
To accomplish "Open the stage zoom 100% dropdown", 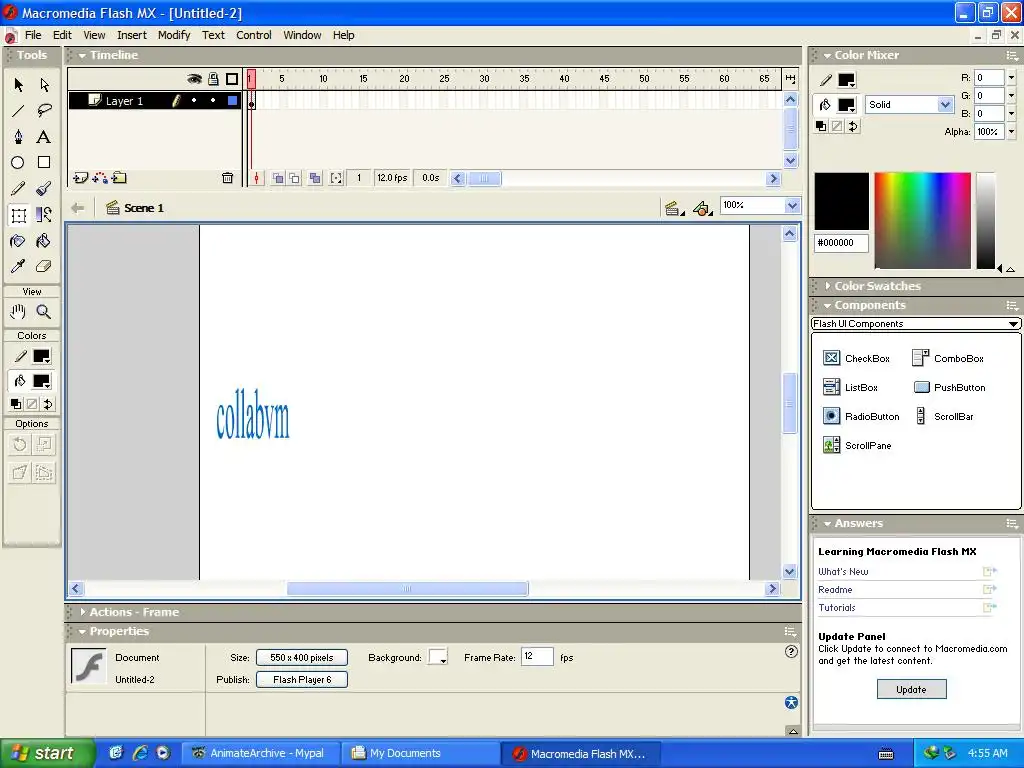I will coord(792,206).
